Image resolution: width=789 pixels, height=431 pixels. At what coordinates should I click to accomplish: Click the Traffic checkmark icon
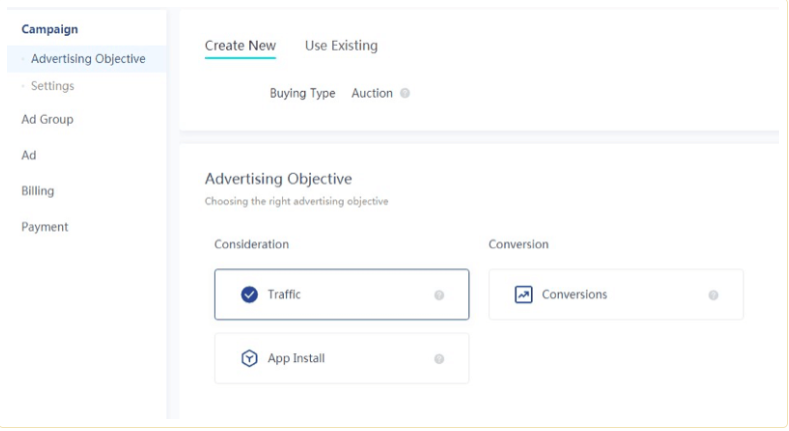point(250,295)
